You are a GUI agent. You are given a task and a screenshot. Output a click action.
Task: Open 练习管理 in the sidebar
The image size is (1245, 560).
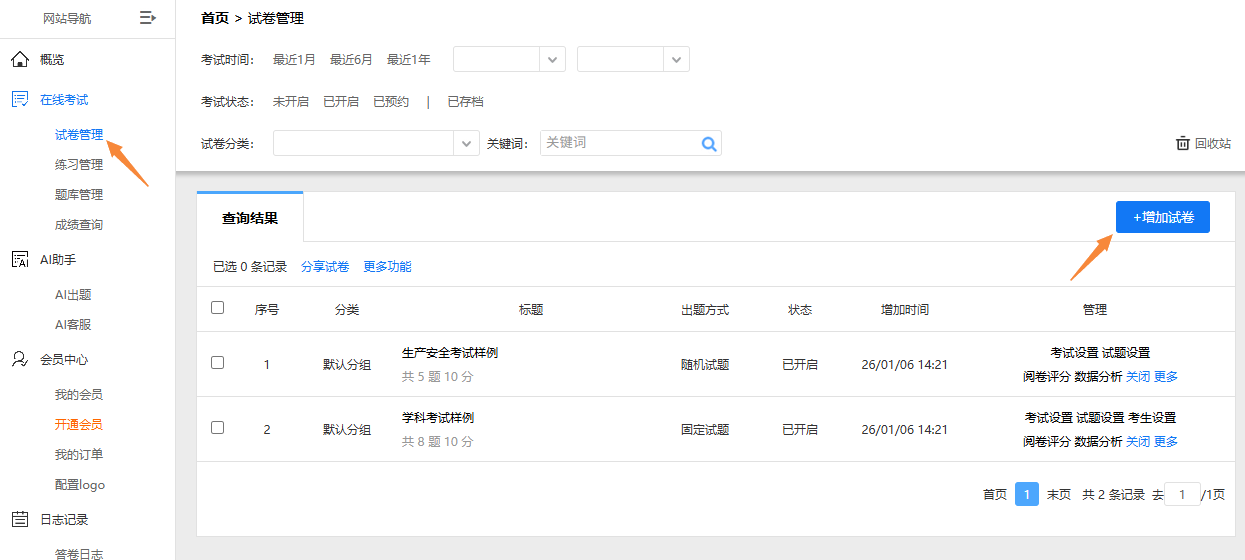(79, 165)
